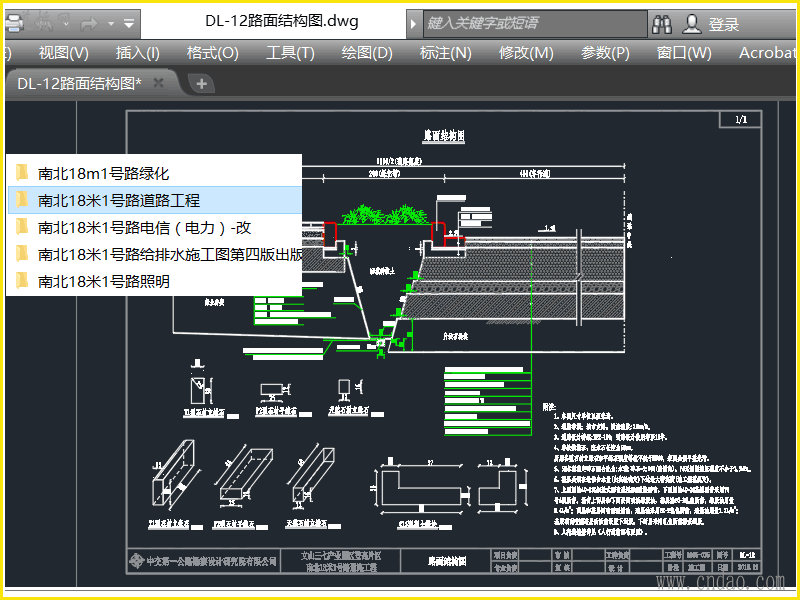Click the new drawing tab plus icon

point(201,84)
